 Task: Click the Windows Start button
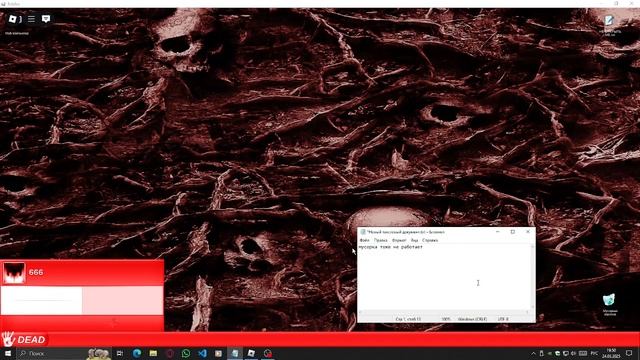(7, 353)
